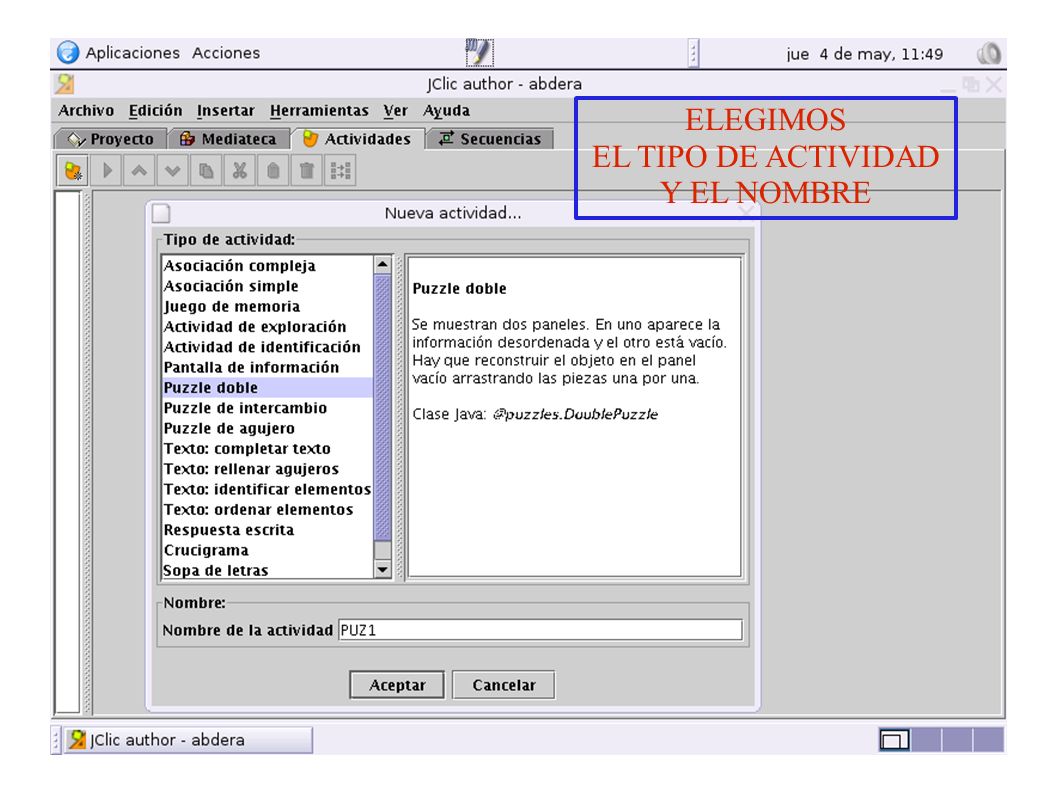1058x793 pixels.
Task: Click the JClic window icon in title bar
Action: pos(65,84)
